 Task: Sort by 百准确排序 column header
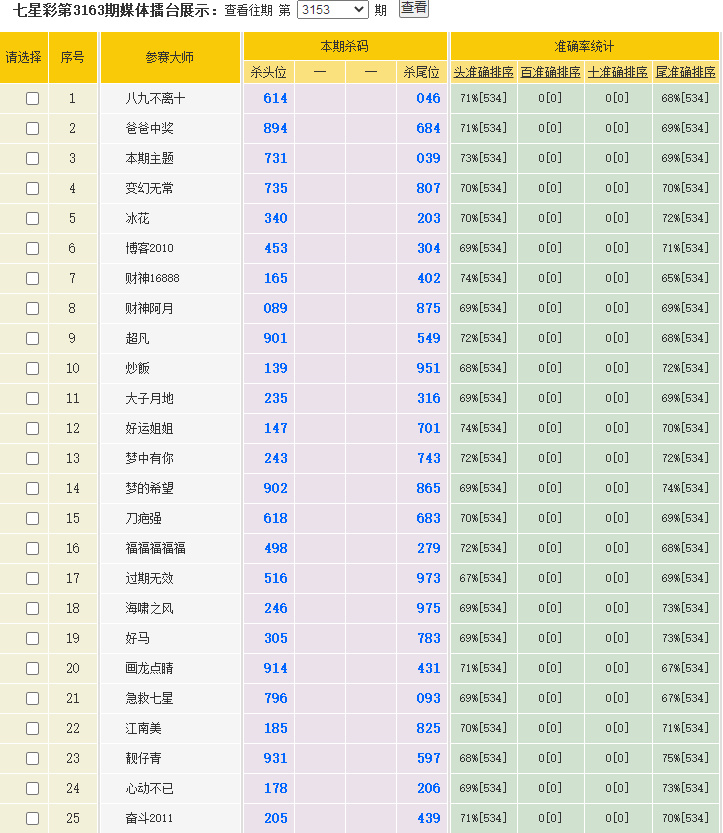coord(550,72)
